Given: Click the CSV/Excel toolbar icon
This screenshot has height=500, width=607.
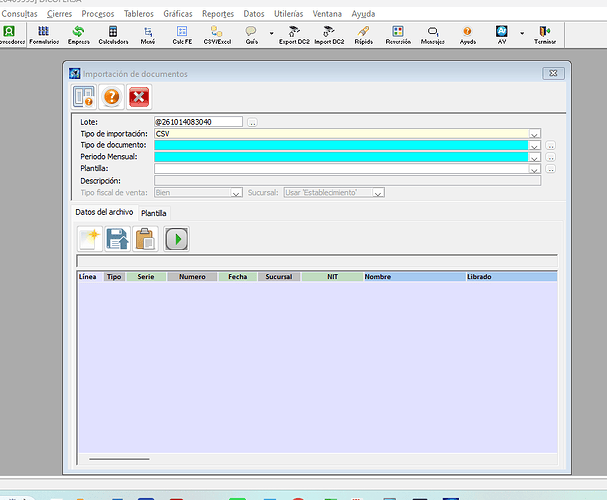Looking at the screenshot, I should (217, 35).
